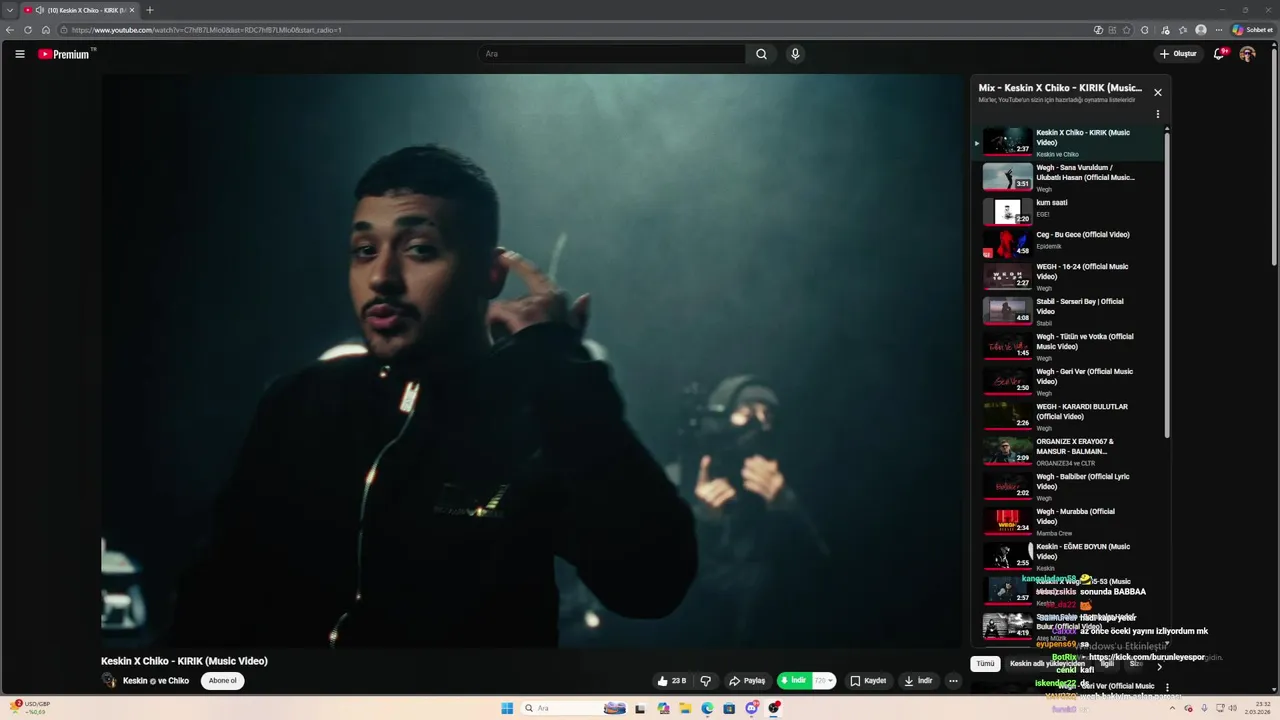Play WEGH - KARARDI BULUTLAR playlist item
Screen dimensions: 1280x720
(1068, 416)
